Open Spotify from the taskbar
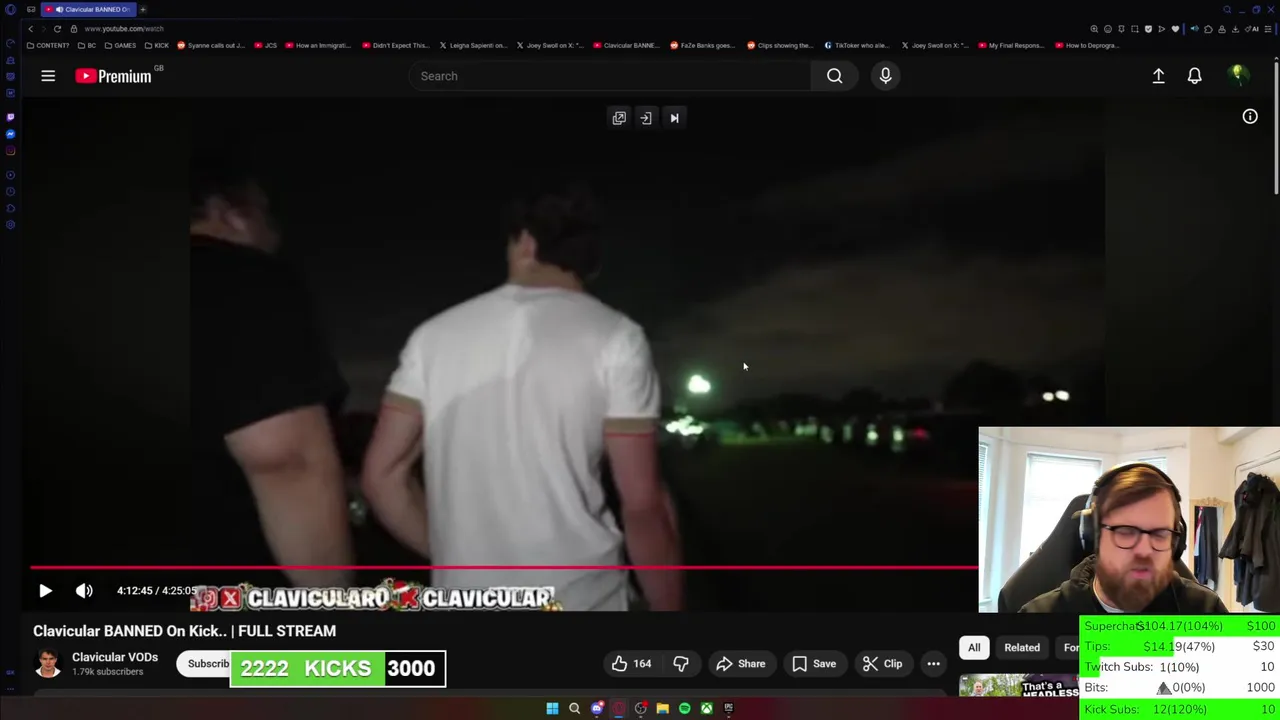The width and height of the screenshot is (1280, 720). click(x=684, y=709)
